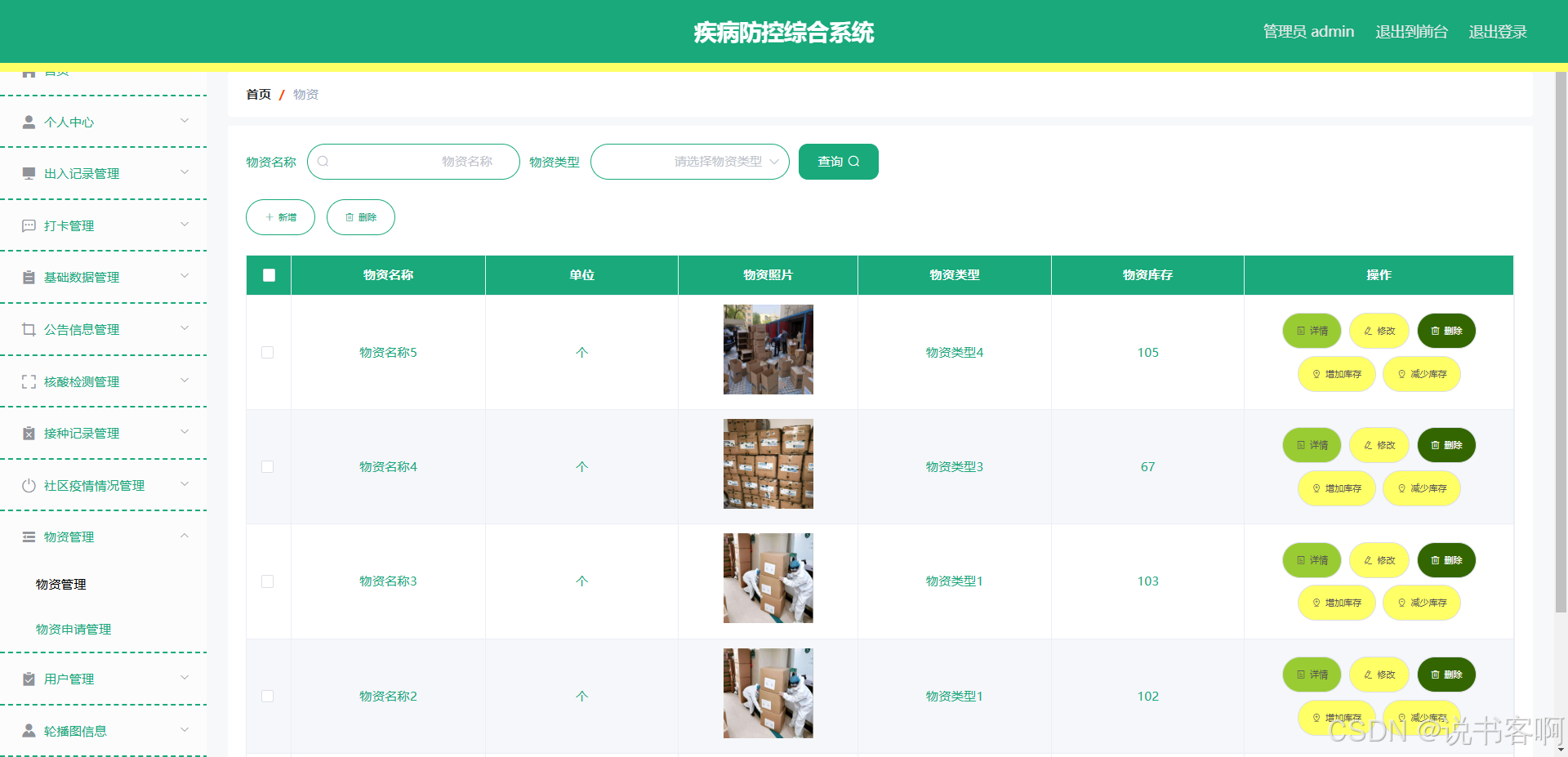The height and width of the screenshot is (757, 1568).
Task: Expand 公告信息管理 menu chevron
Action: pyautogui.click(x=185, y=328)
